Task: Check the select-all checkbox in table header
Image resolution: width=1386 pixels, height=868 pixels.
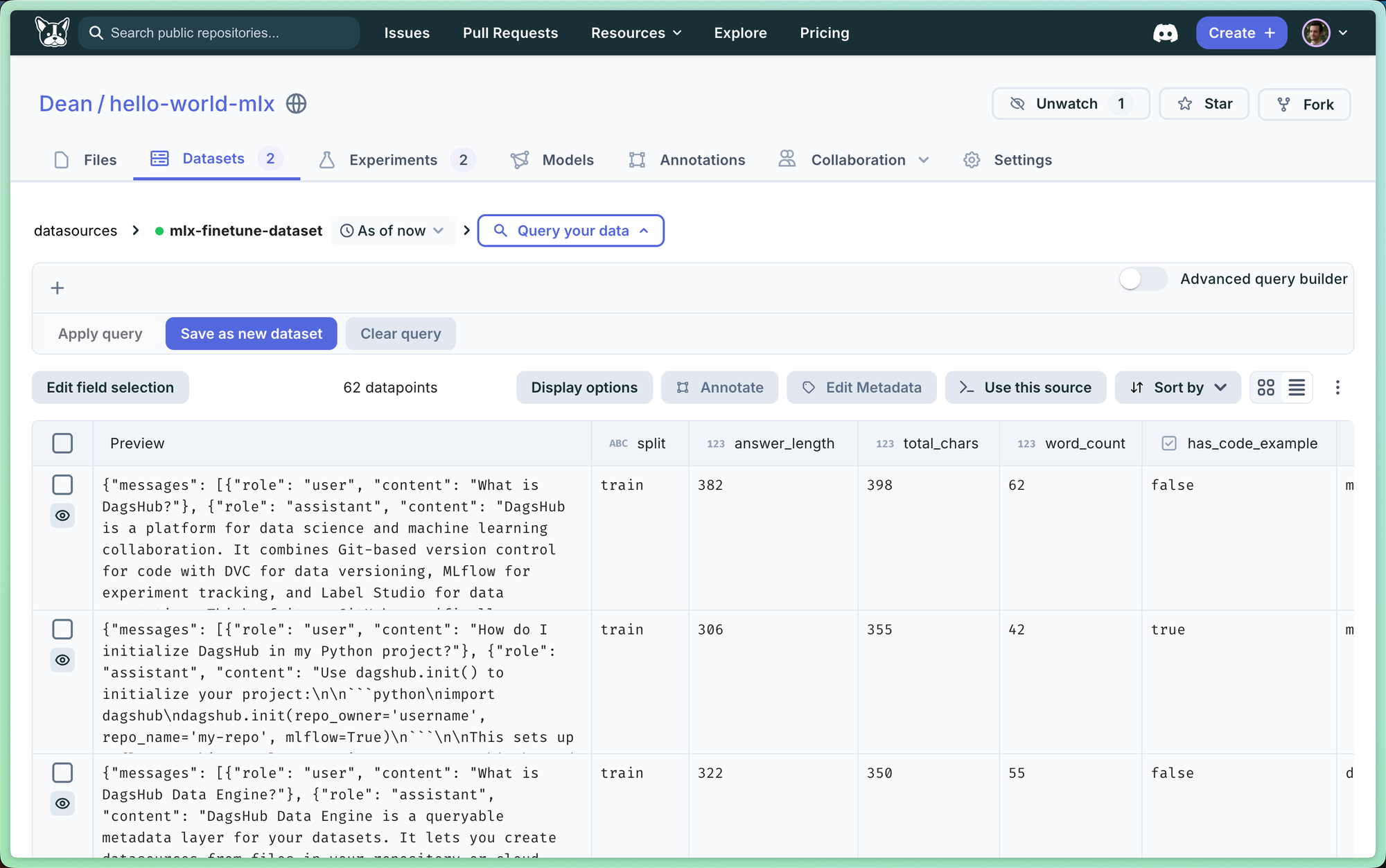Action: pyautogui.click(x=62, y=443)
